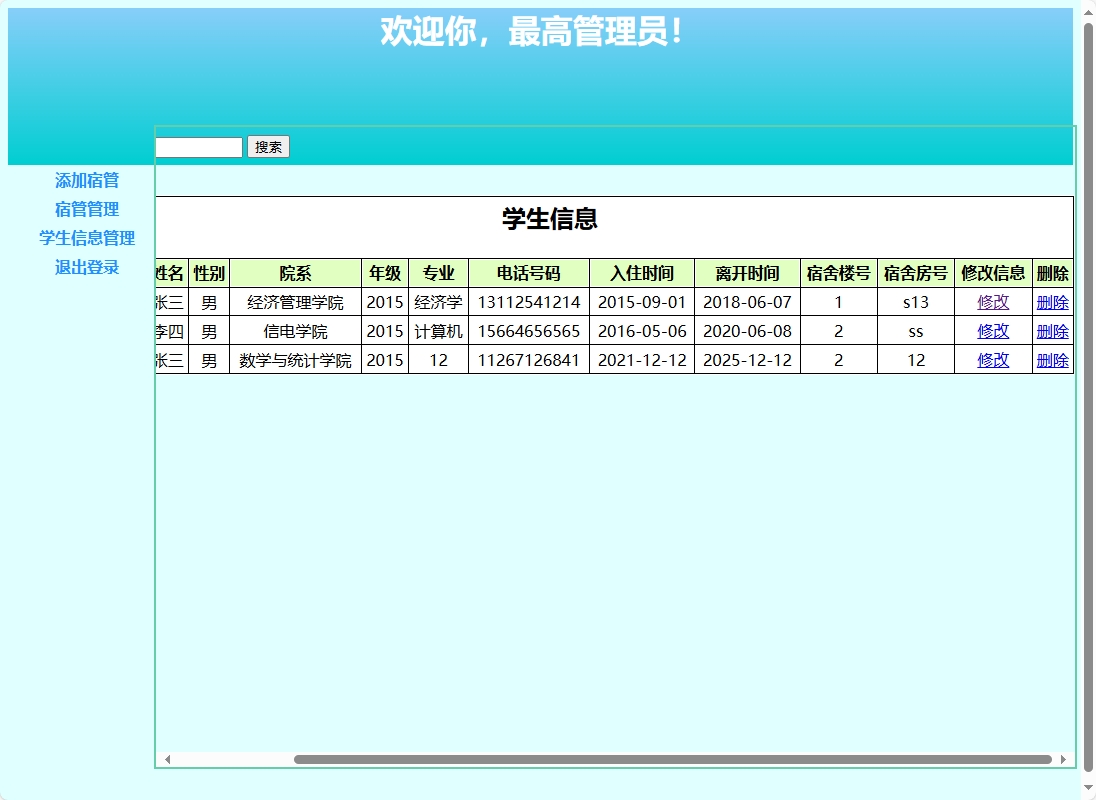Click the right arrow of the horizontal scrollbar
This screenshot has width=1096, height=800.
(1063, 758)
